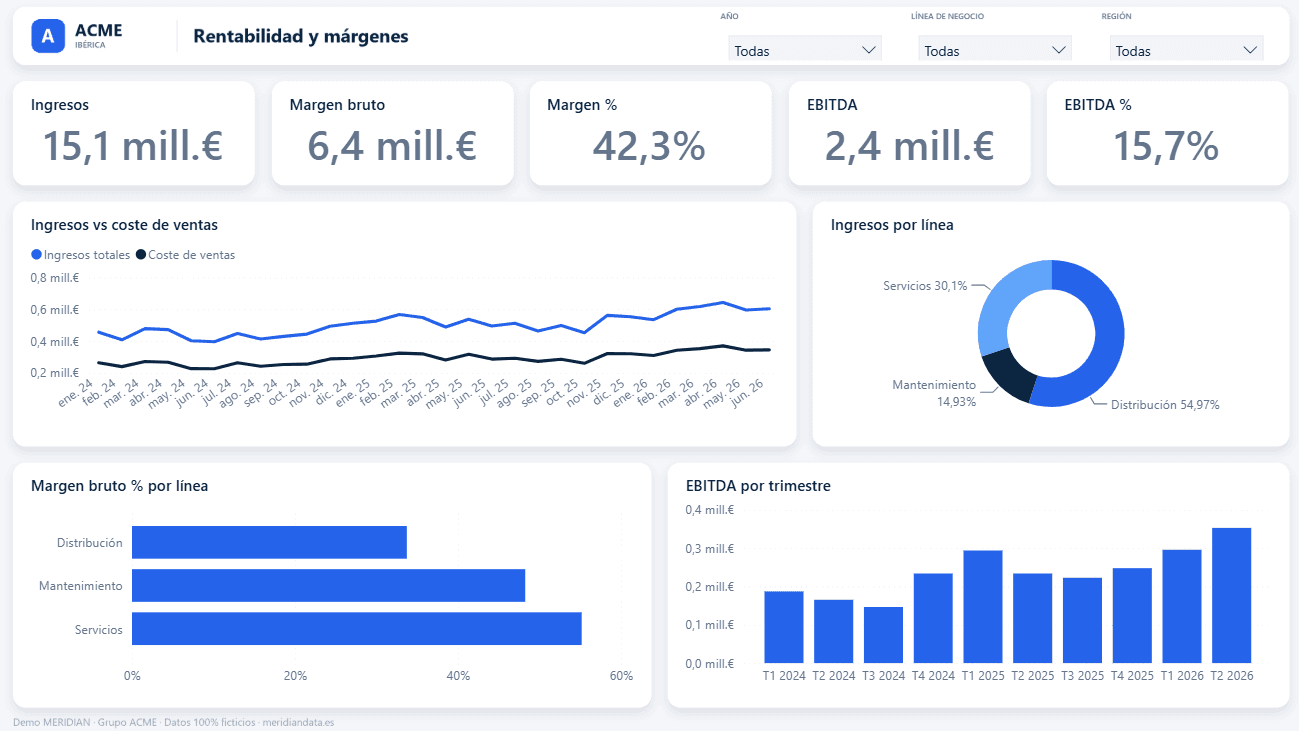Screen dimensions: 1299x731
Task: Click the Margen bruto % por línea title
Action: pos(120,486)
